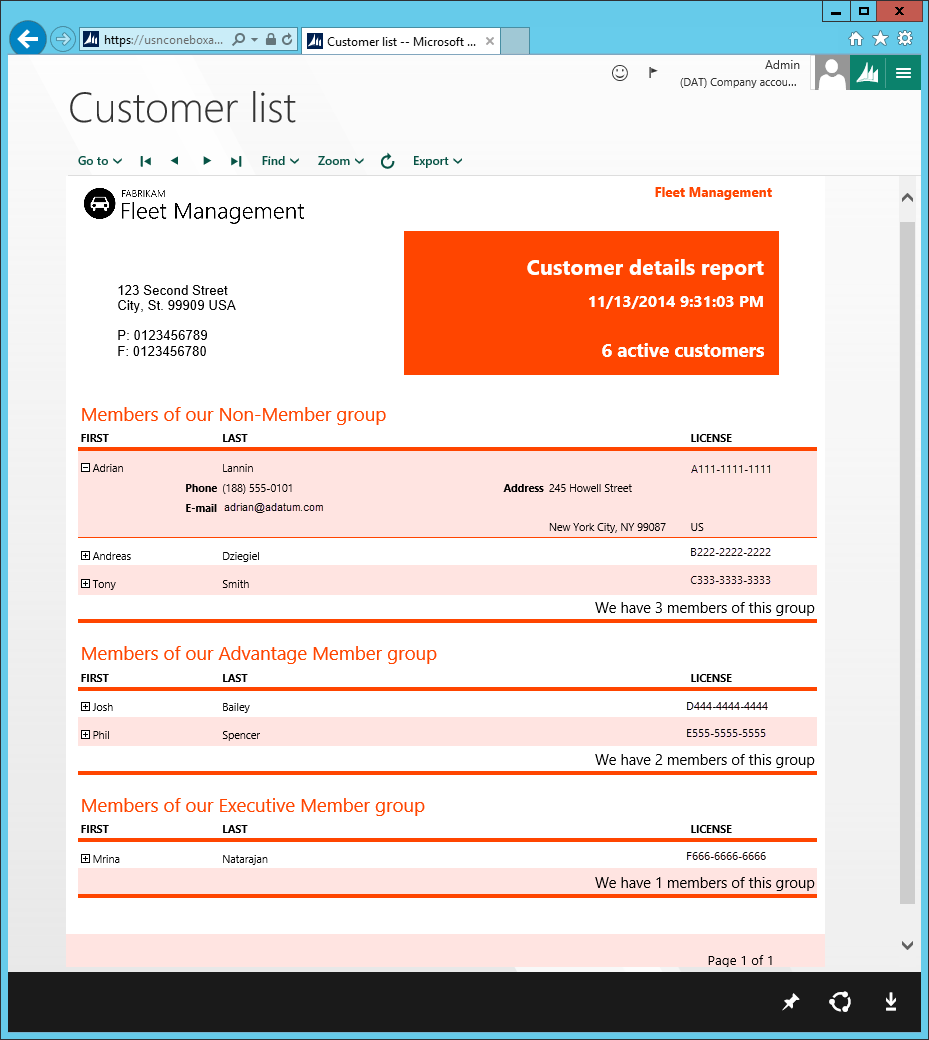Click the browser back arrow button
The image size is (929, 1040).
[x=28, y=39]
